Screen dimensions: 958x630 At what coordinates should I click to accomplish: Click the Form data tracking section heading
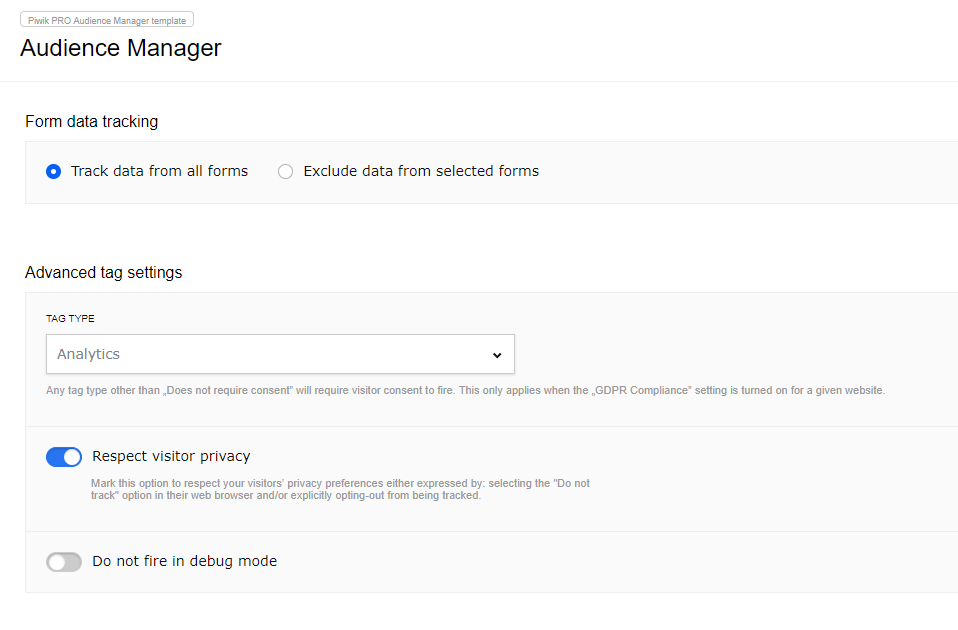pos(92,122)
